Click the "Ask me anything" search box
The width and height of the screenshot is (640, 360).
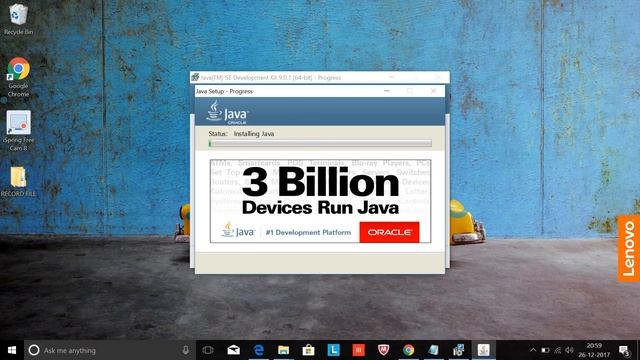pos(110,350)
